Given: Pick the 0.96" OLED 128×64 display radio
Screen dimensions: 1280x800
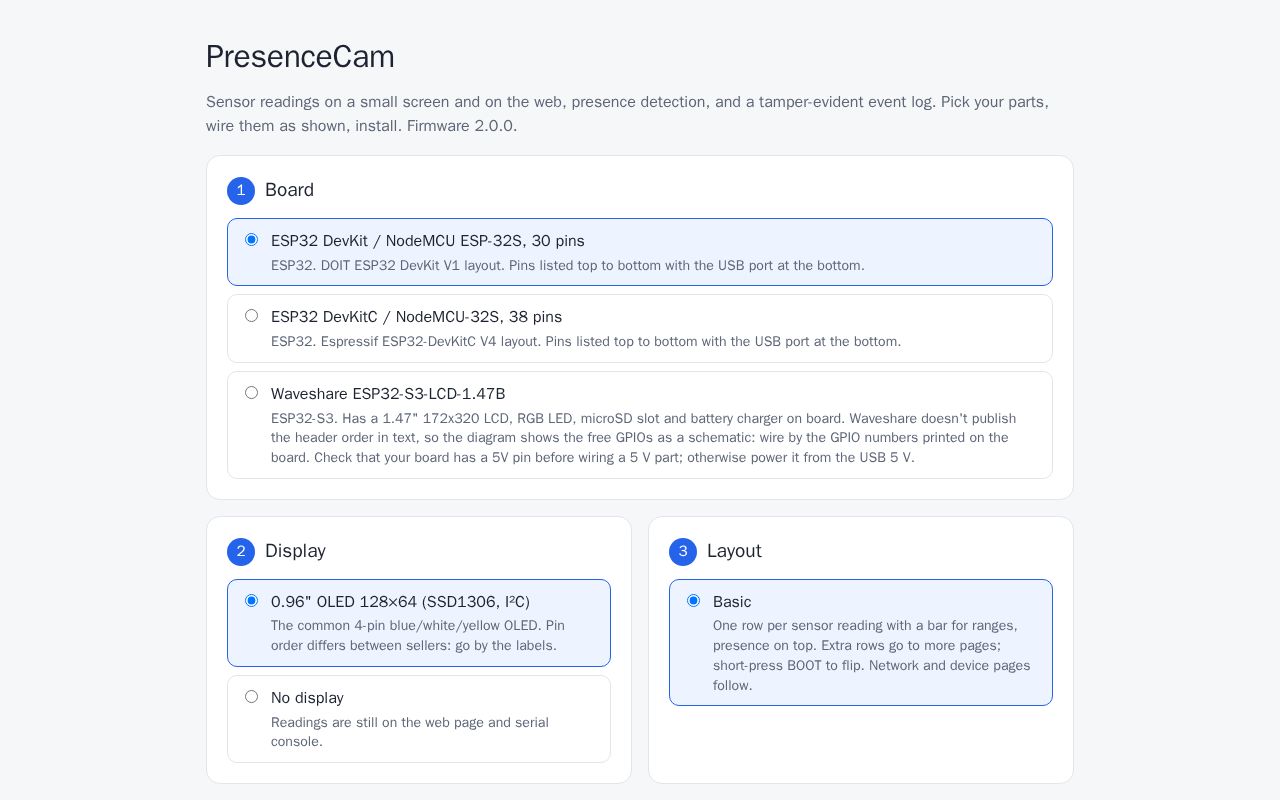Looking at the screenshot, I should click(251, 601).
